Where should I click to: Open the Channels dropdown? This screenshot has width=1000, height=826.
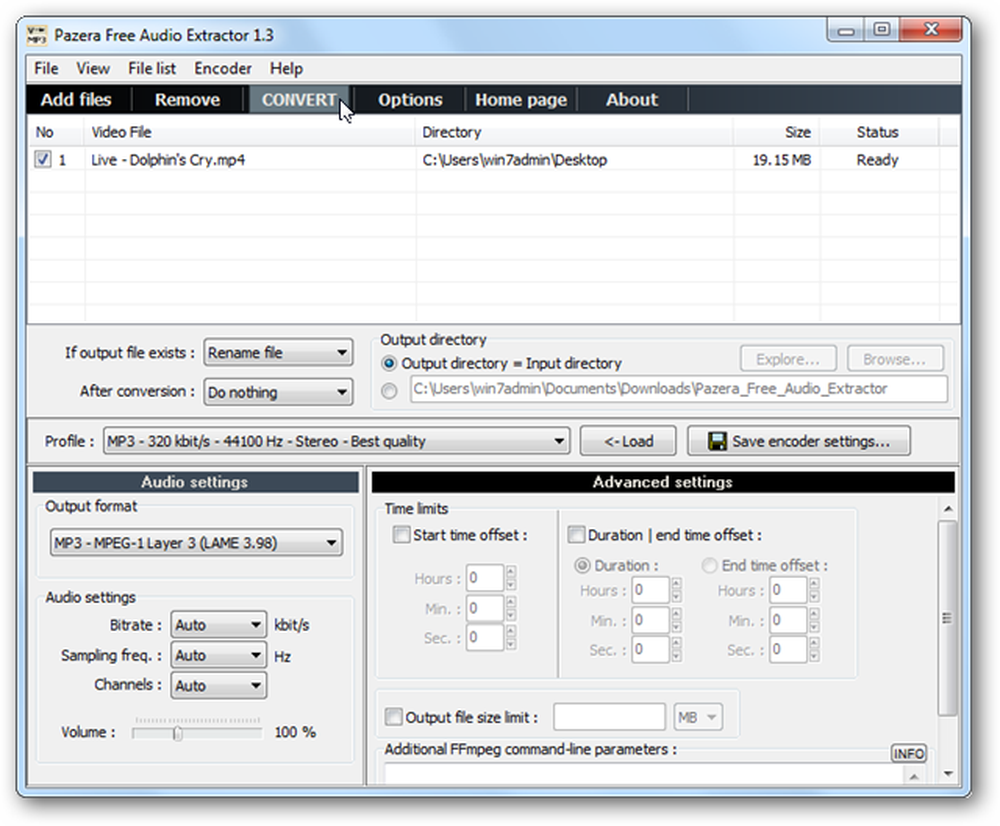pos(218,686)
